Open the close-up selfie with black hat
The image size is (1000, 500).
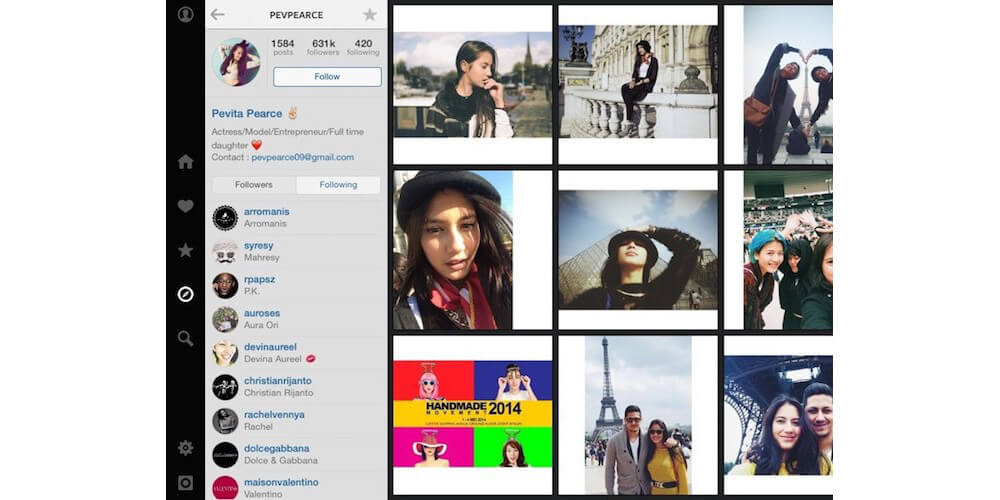coord(473,250)
